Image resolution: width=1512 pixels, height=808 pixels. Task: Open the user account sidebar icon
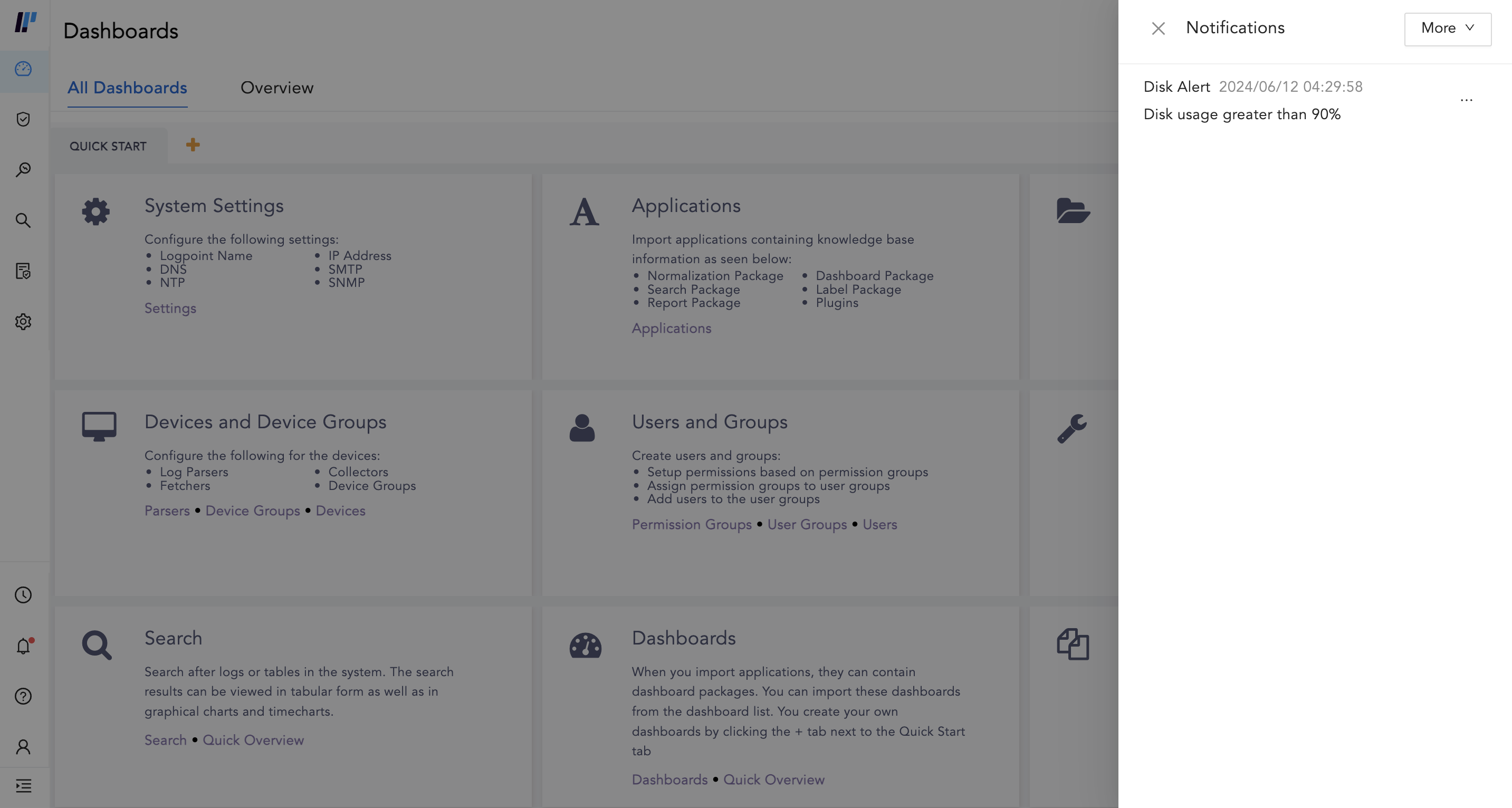24,747
